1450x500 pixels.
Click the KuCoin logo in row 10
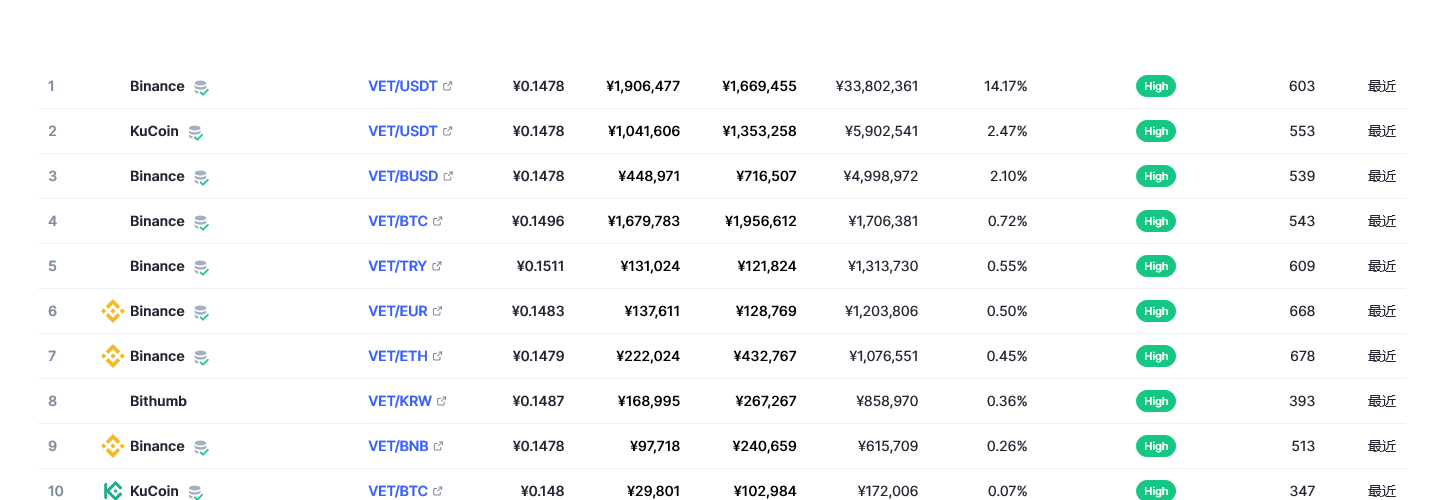pos(113,491)
